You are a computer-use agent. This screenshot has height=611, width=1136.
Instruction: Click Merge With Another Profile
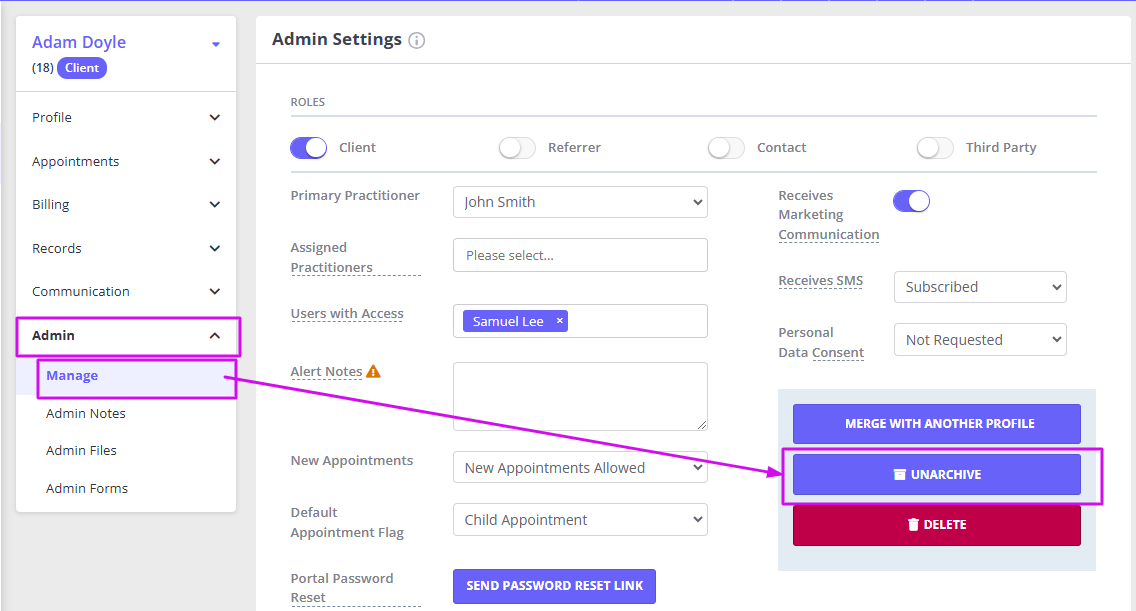tap(936, 424)
